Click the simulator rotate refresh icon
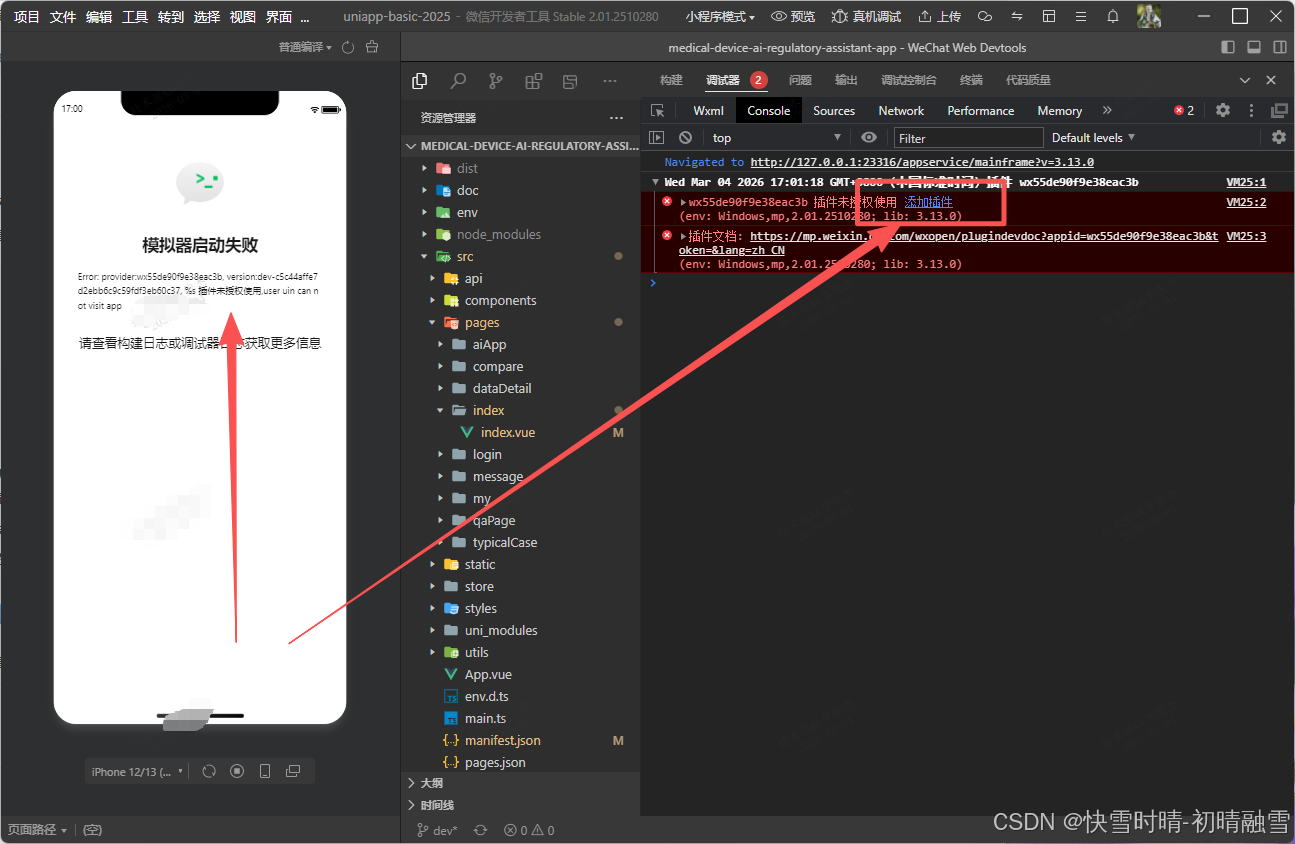 [x=209, y=771]
